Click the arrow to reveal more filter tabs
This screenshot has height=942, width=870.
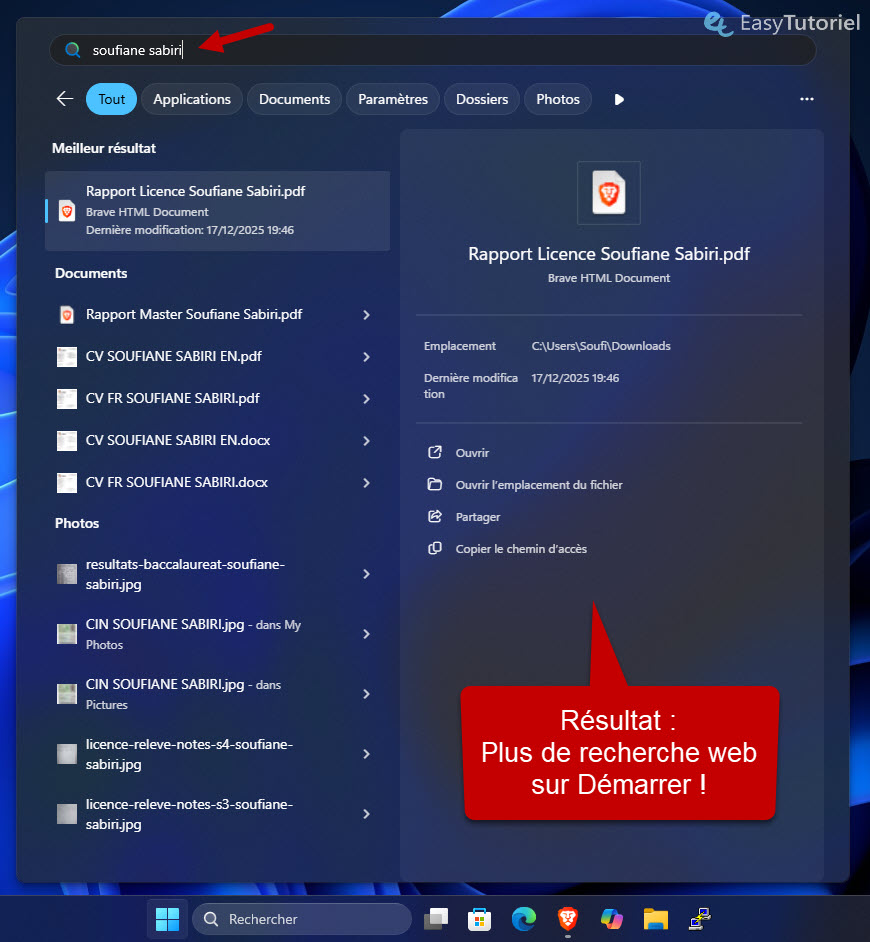pyautogui.click(x=619, y=99)
